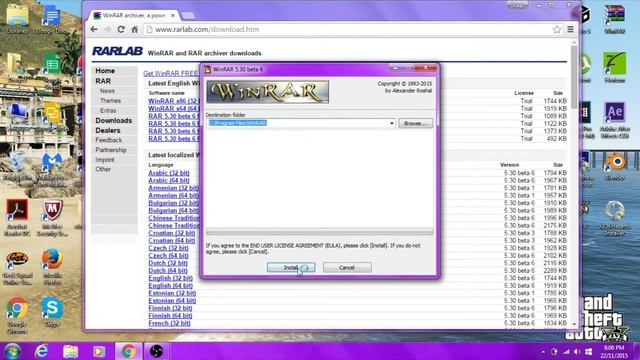
Task: Open Blender desktop shortcut
Action: click(x=615, y=166)
